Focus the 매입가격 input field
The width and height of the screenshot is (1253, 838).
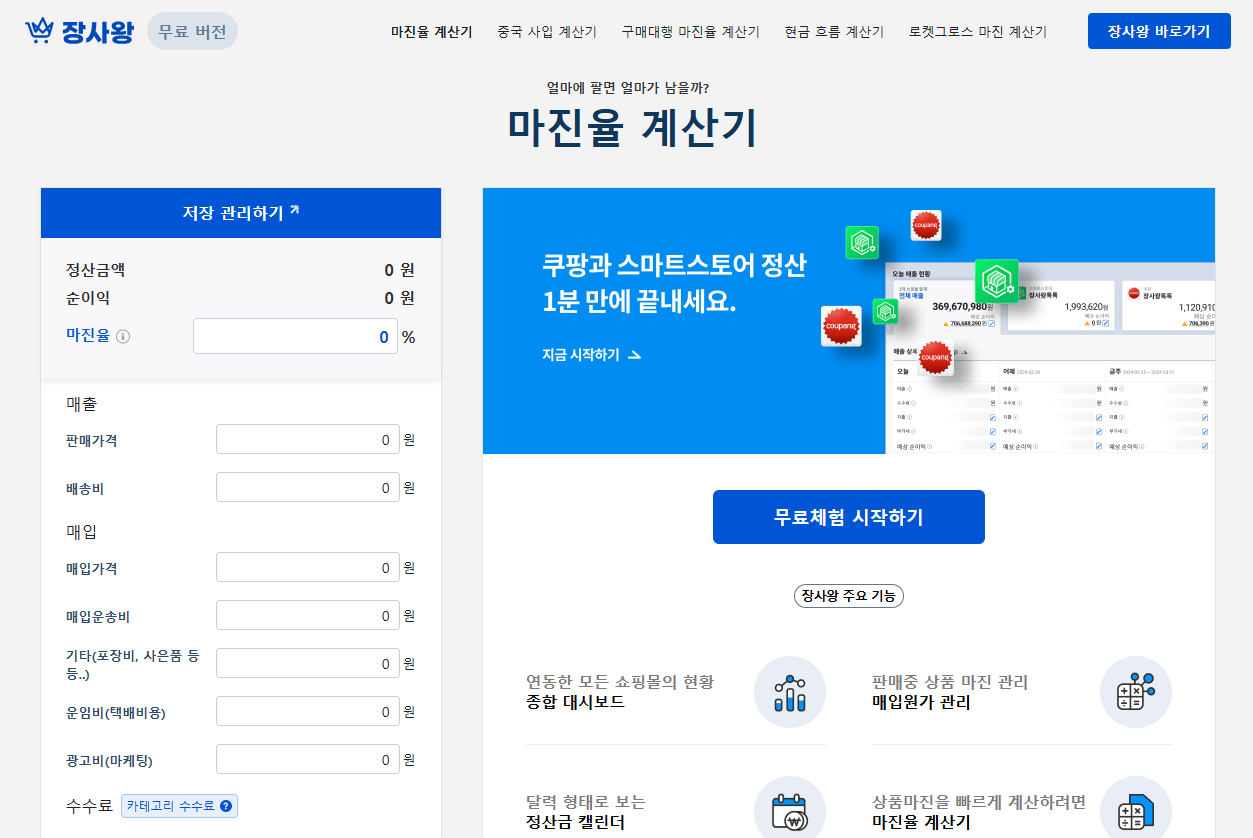(308, 567)
